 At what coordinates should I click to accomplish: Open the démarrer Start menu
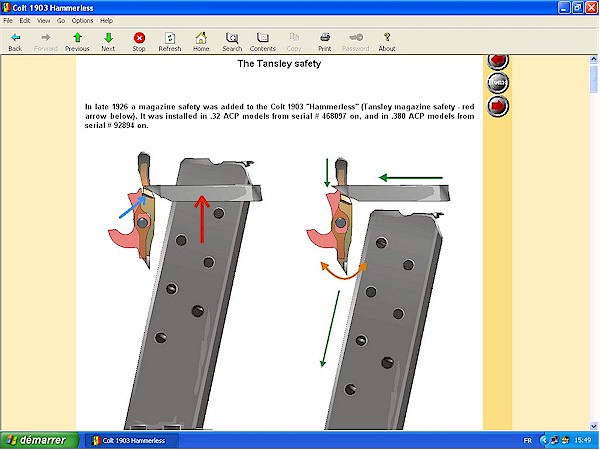39,440
